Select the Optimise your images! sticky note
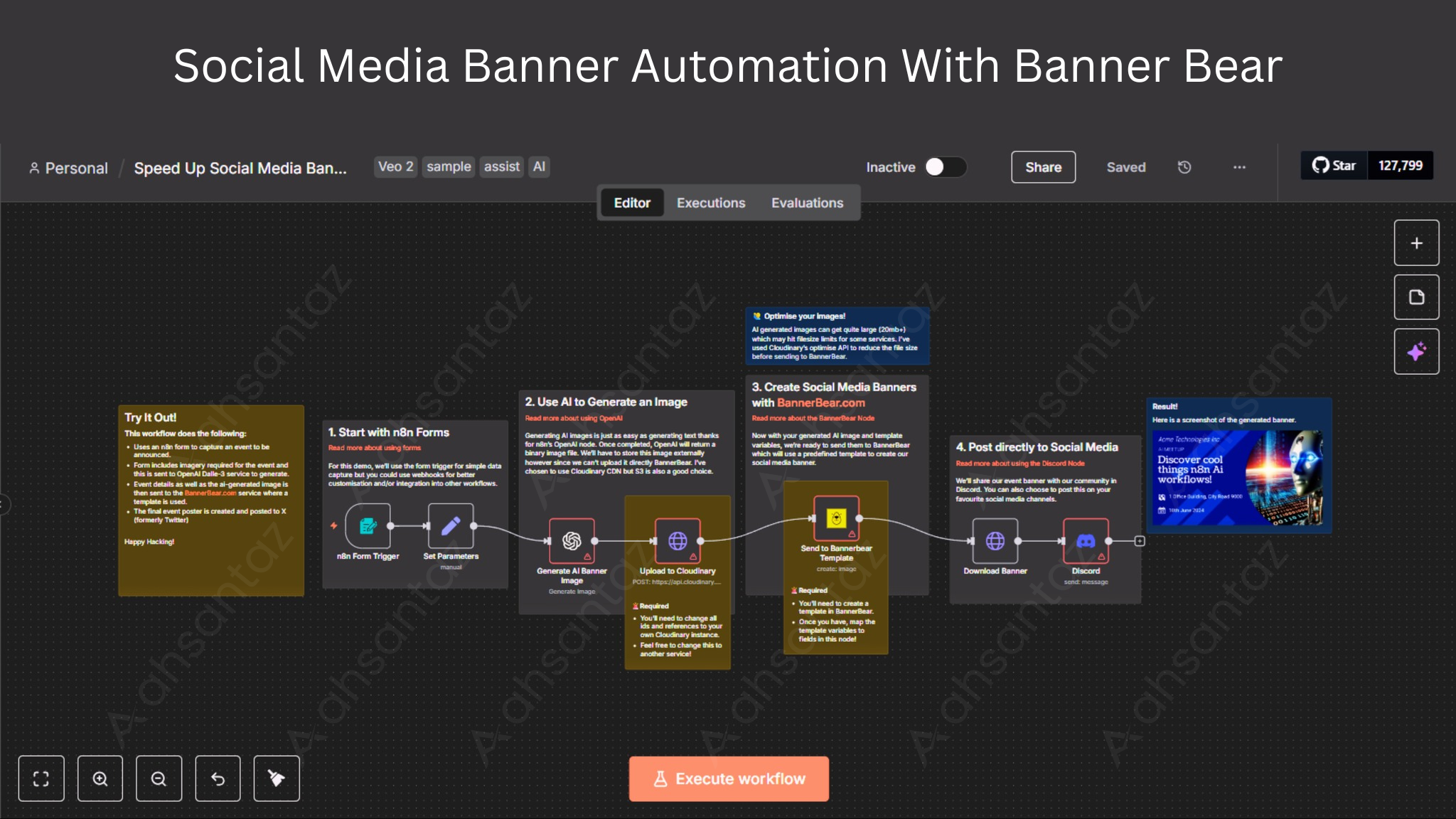 tap(837, 336)
